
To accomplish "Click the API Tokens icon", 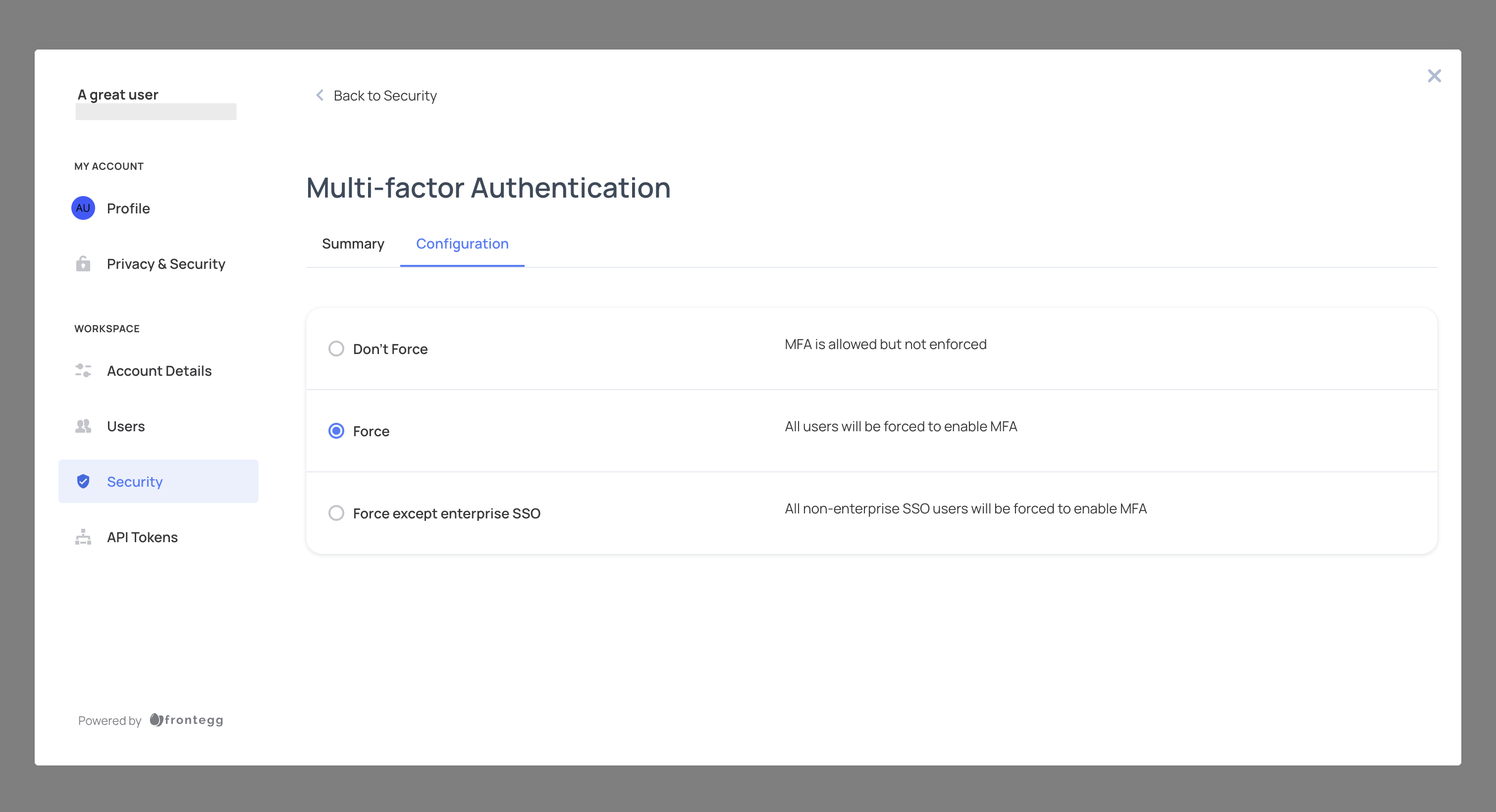I will 83,537.
